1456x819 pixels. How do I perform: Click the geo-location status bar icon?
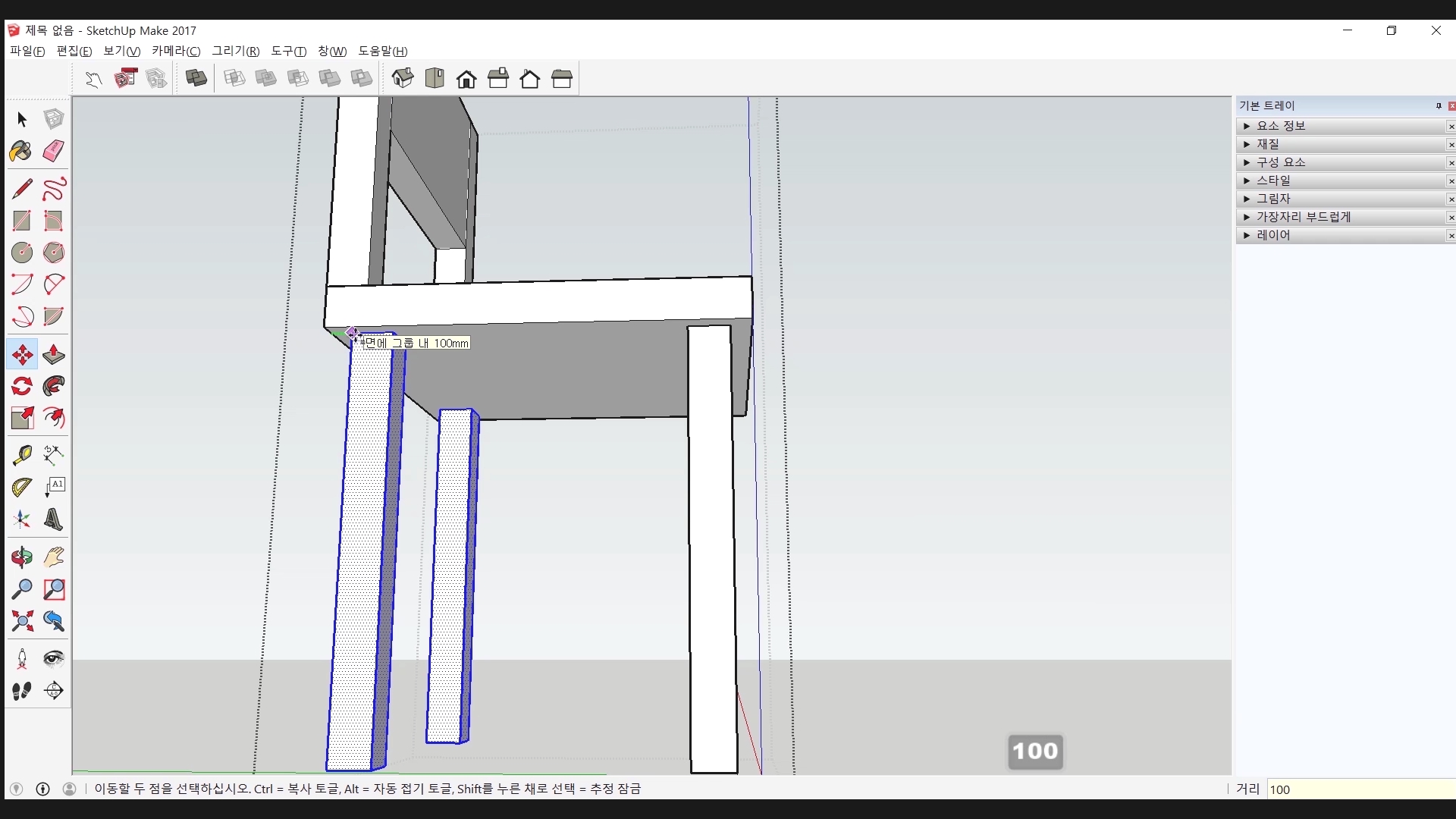[x=16, y=789]
